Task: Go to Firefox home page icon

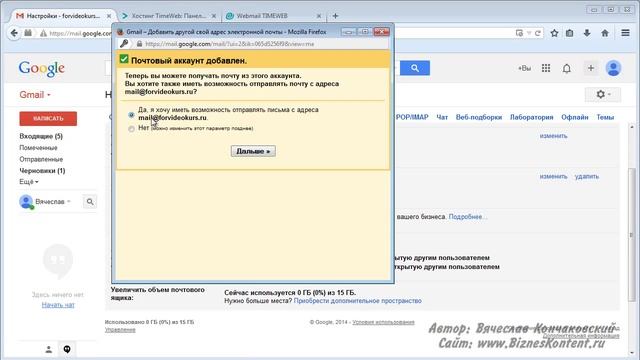Action: coord(605,33)
